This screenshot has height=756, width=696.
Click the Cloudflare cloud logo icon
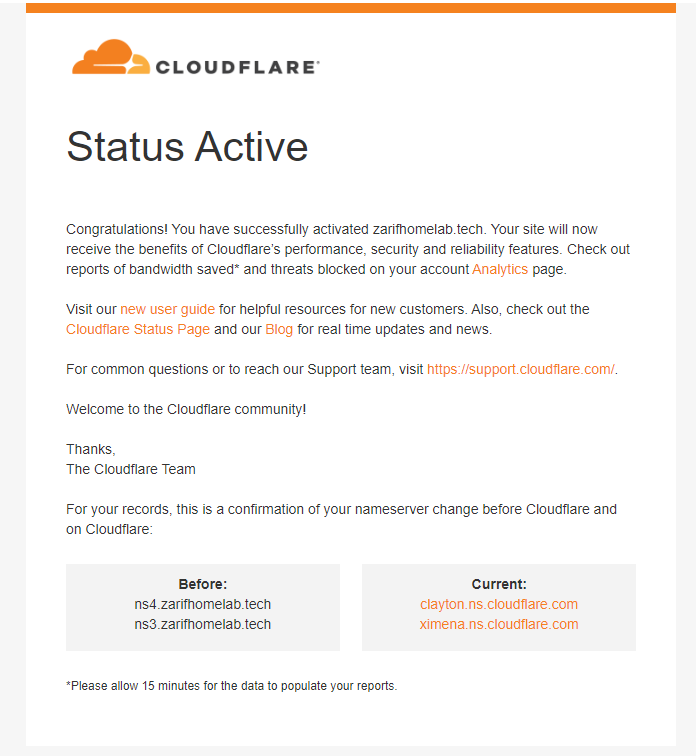[110, 58]
